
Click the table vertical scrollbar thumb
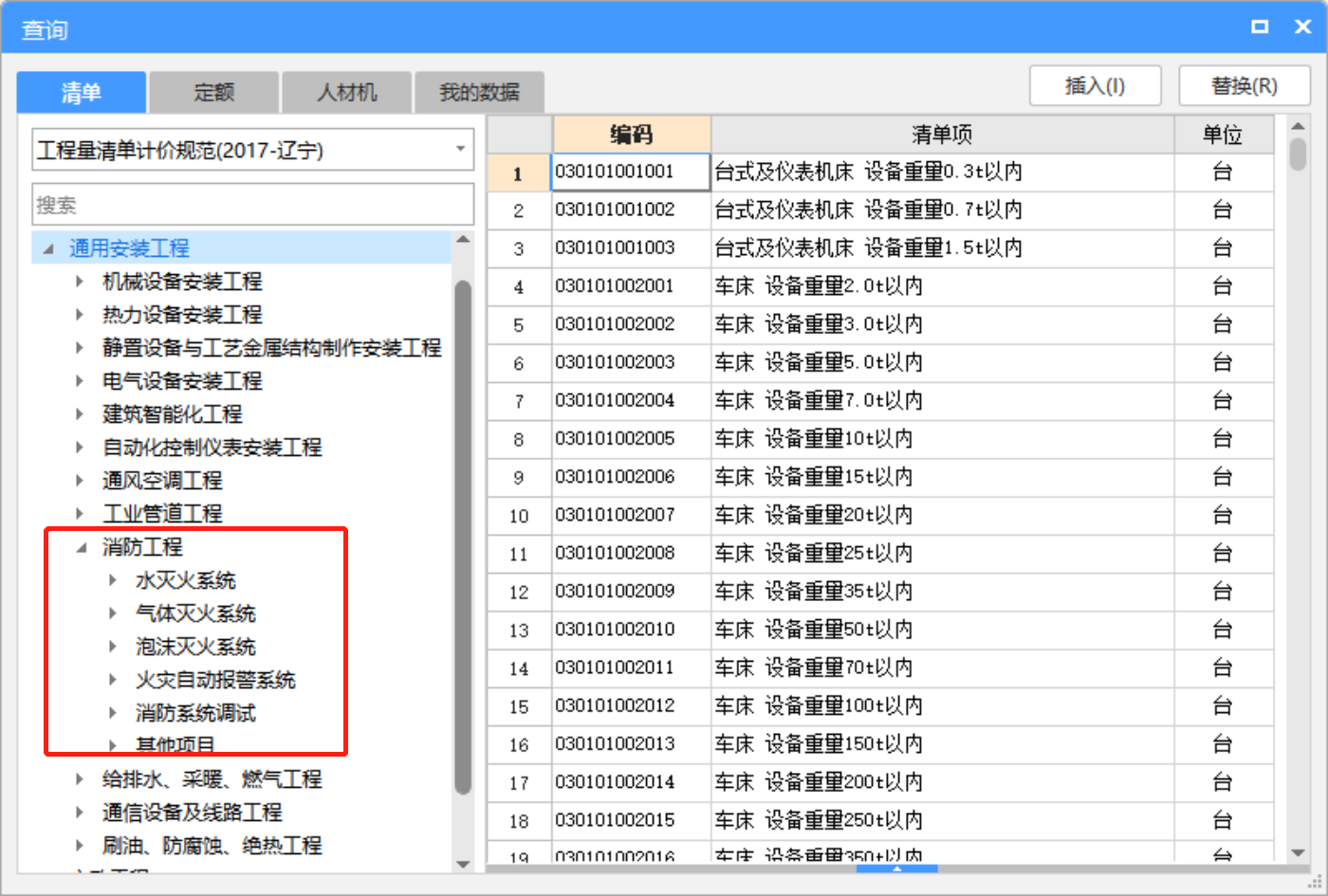pyautogui.click(x=1299, y=155)
